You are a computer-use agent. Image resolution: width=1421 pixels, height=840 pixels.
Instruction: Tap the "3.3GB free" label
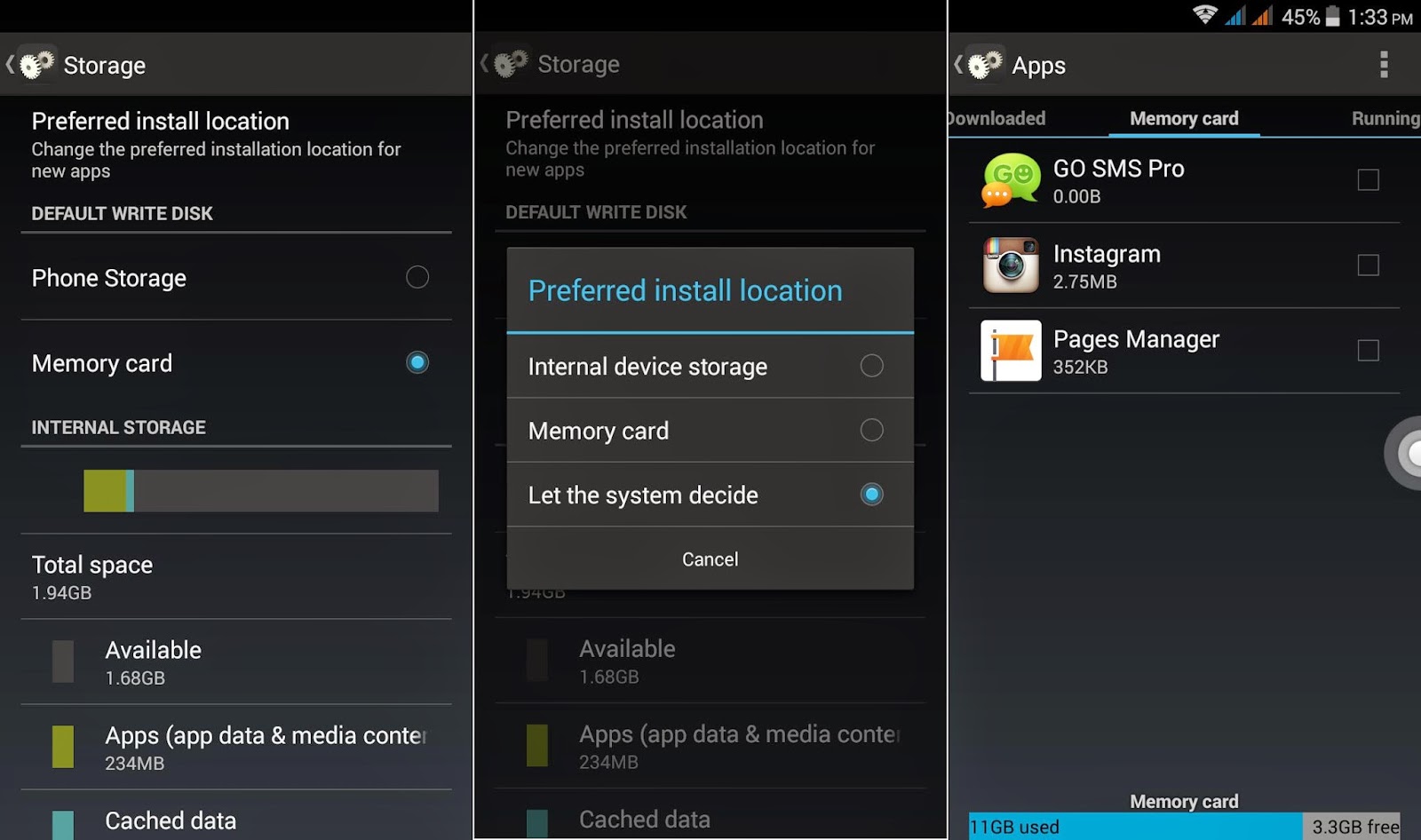(1355, 827)
